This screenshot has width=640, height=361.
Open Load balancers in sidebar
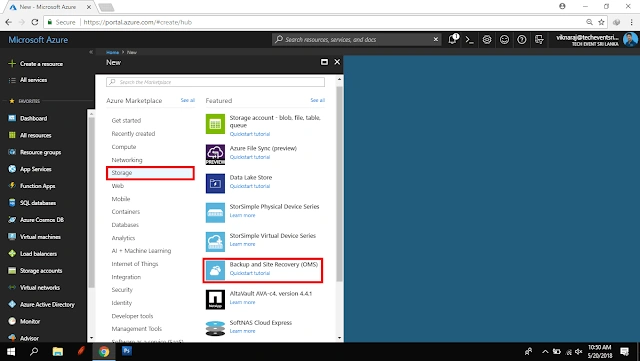point(38,254)
